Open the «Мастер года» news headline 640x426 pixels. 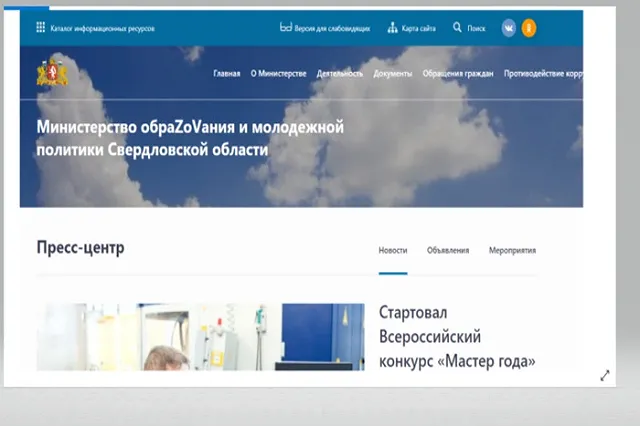tap(457, 337)
